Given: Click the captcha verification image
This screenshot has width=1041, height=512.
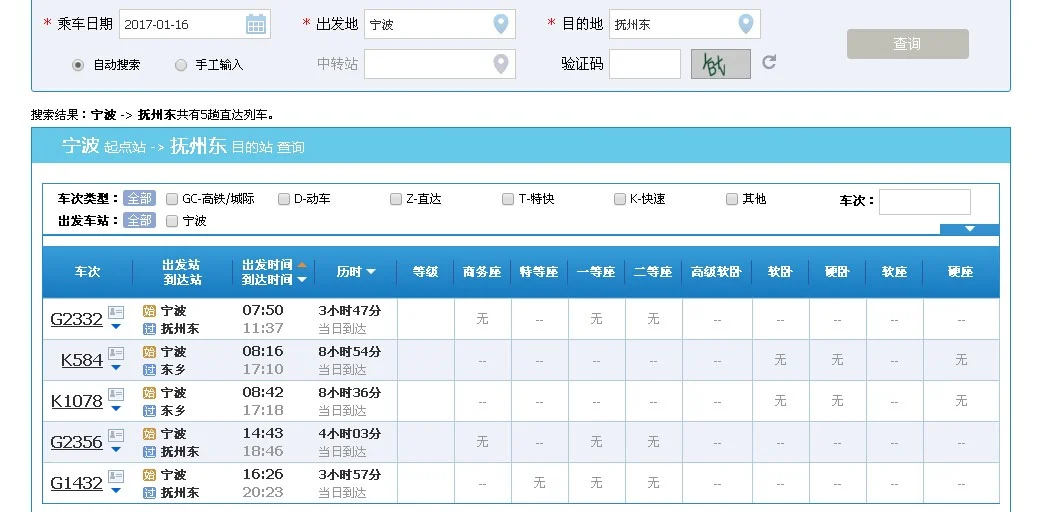Looking at the screenshot, I should pos(721,64).
